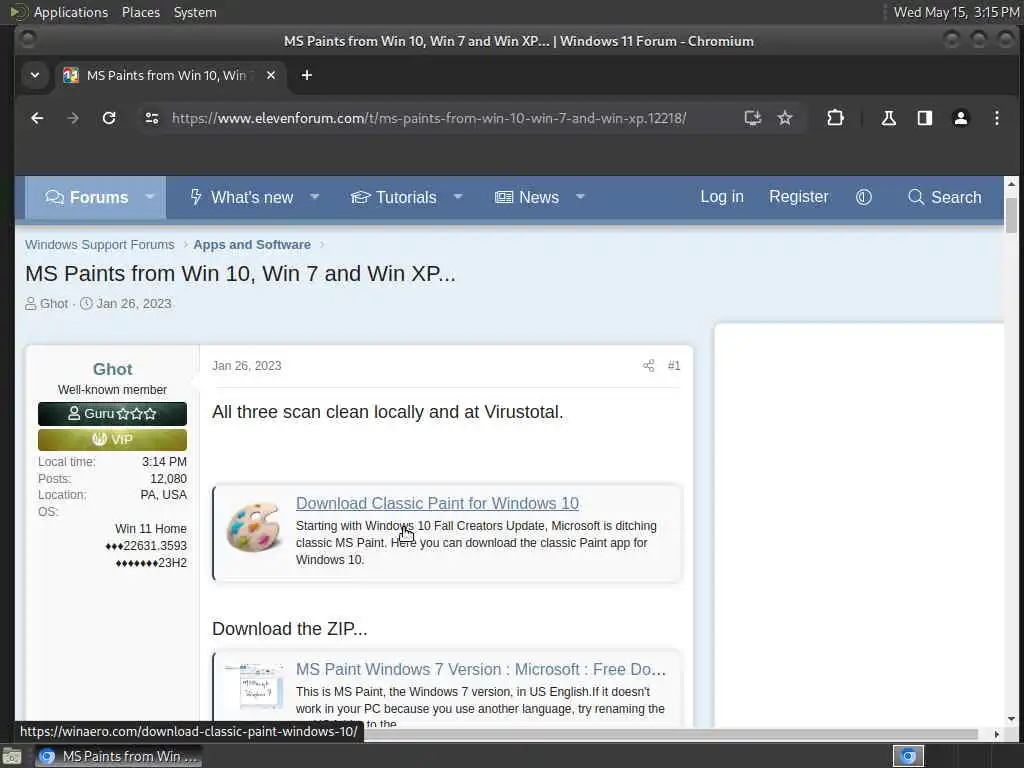Open What's new navigation item

pos(242,197)
